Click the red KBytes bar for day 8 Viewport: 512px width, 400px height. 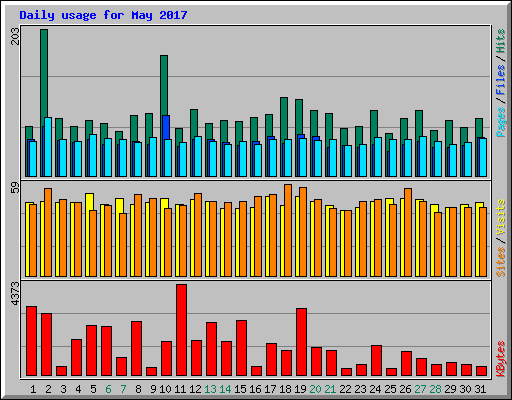tap(136, 349)
